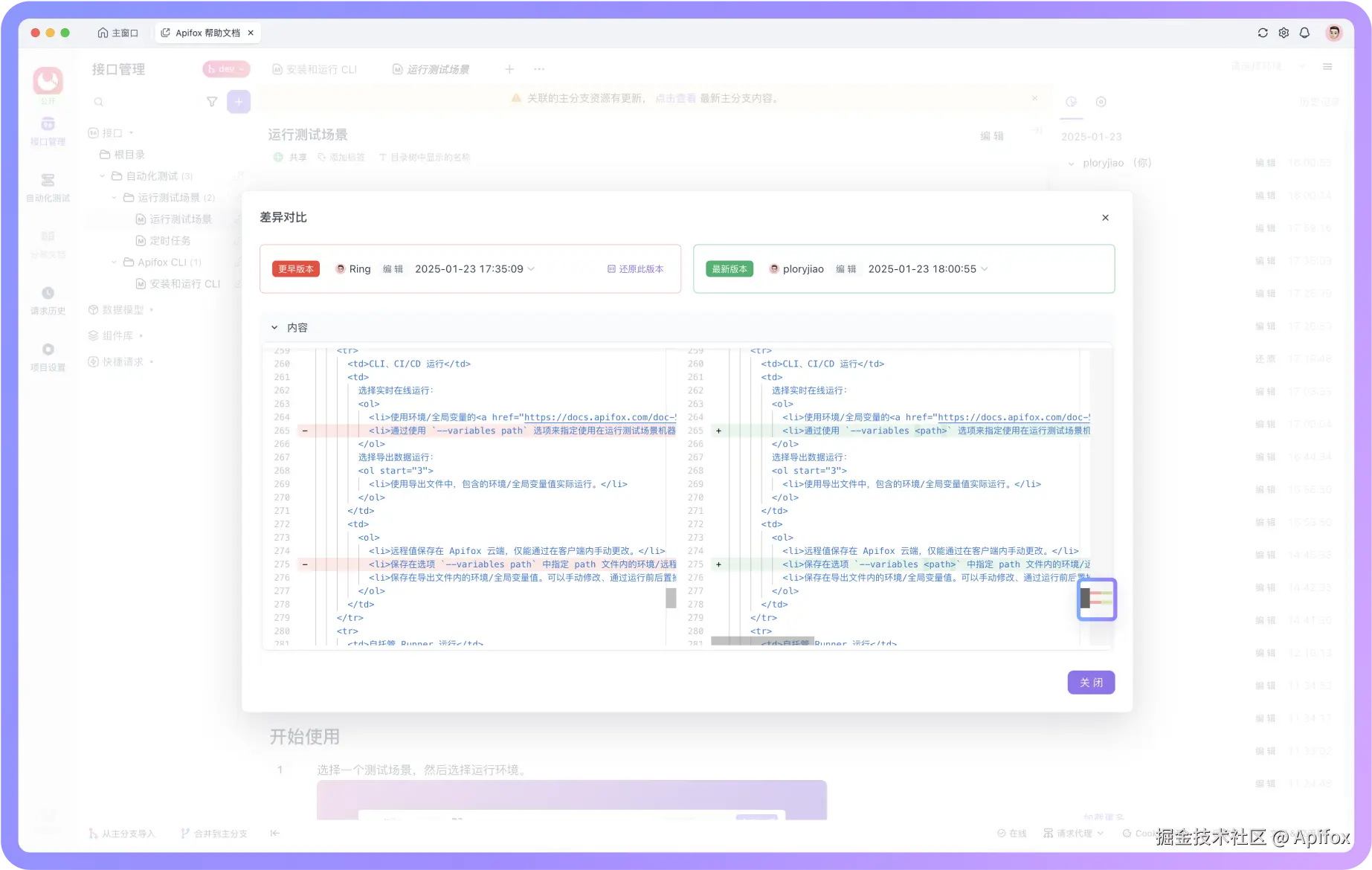Open the 2025-01-23 17:35:09 version dropdown
Image resolution: width=1372 pixels, height=870 pixels.
[474, 269]
